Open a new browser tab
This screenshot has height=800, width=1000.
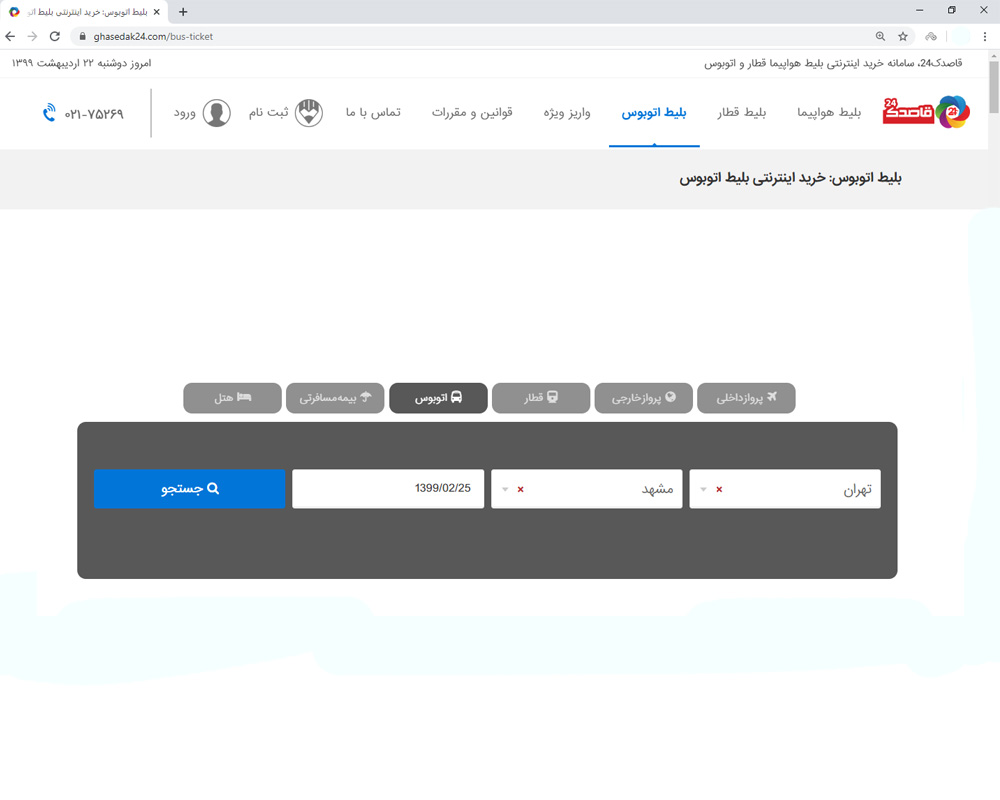(183, 12)
